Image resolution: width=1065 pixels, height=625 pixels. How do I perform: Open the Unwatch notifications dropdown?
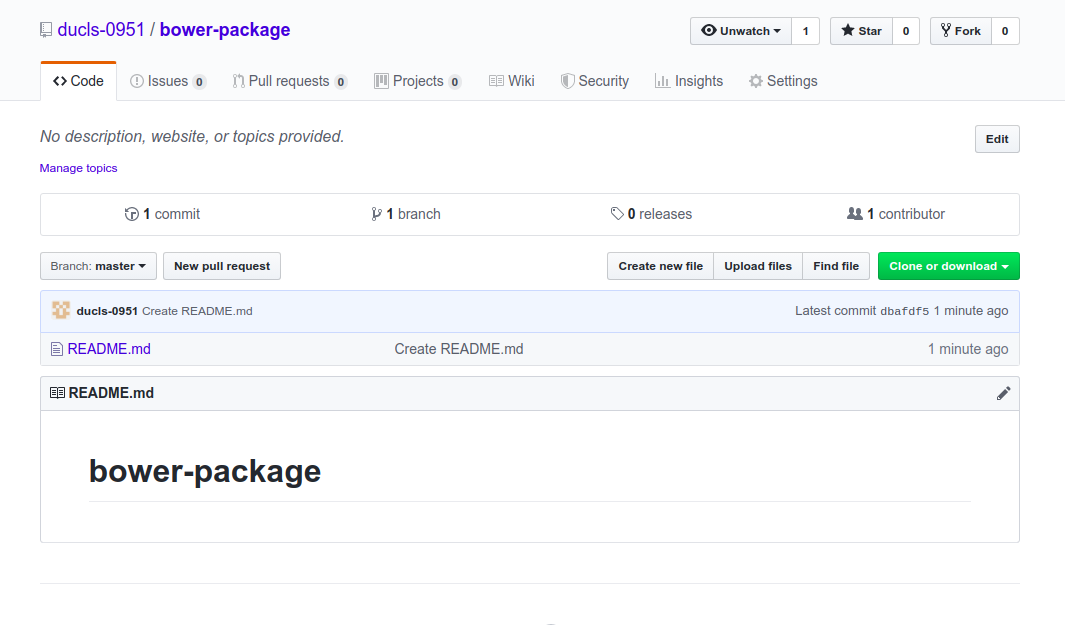point(741,31)
